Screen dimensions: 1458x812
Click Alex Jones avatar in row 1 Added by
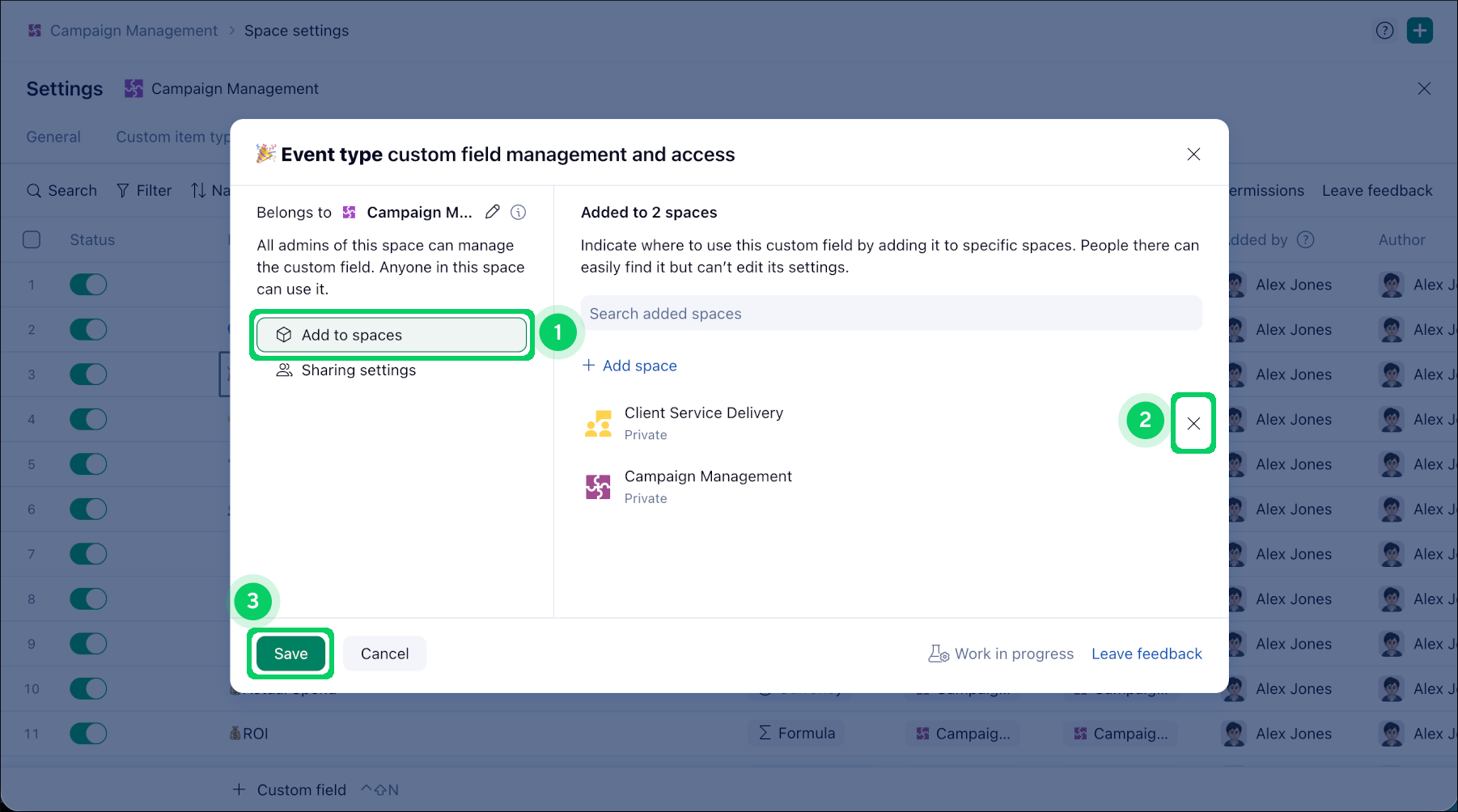tap(1235, 285)
